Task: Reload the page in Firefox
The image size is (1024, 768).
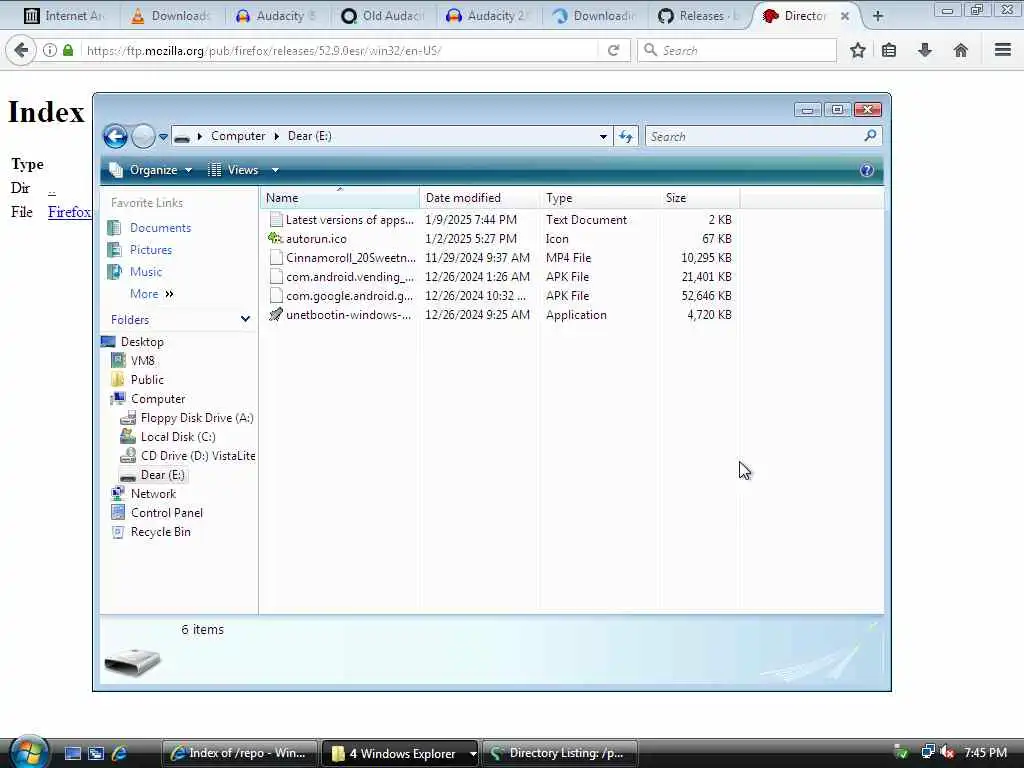Action: coord(613,50)
